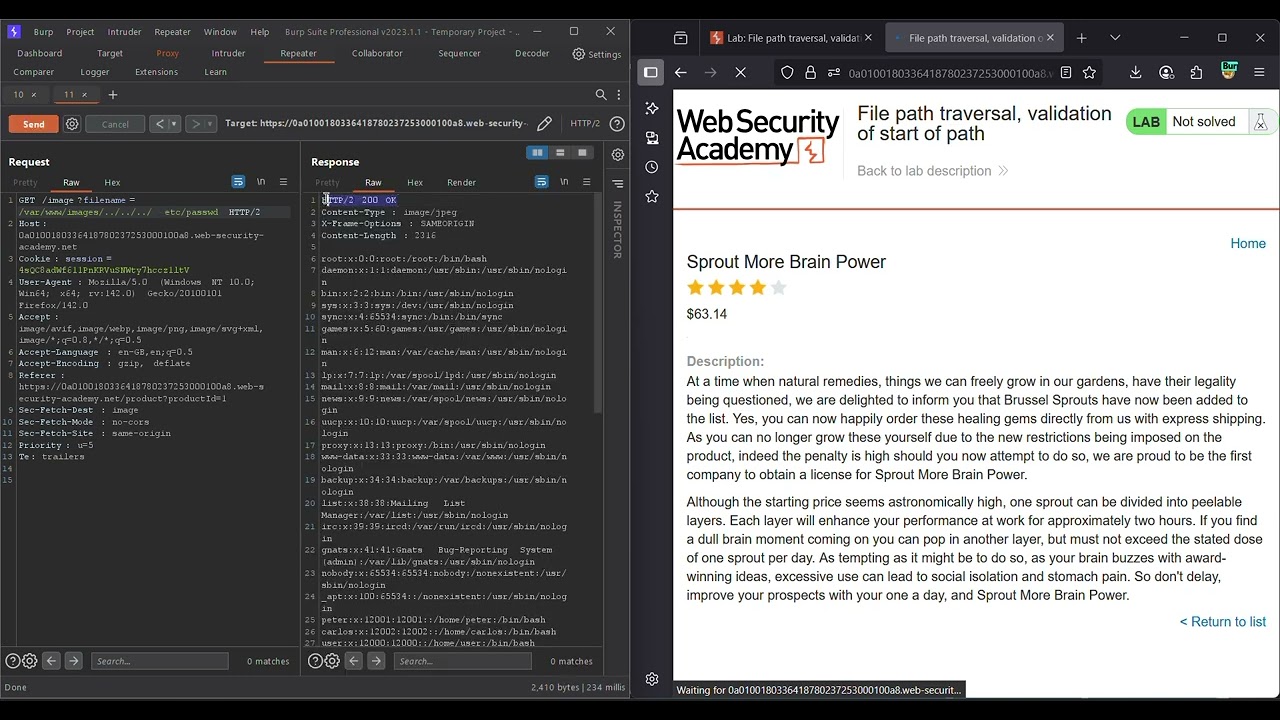The image size is (1280, 720).
Task: Click the Home link on lab page
Action: (x=1248, y=244)
